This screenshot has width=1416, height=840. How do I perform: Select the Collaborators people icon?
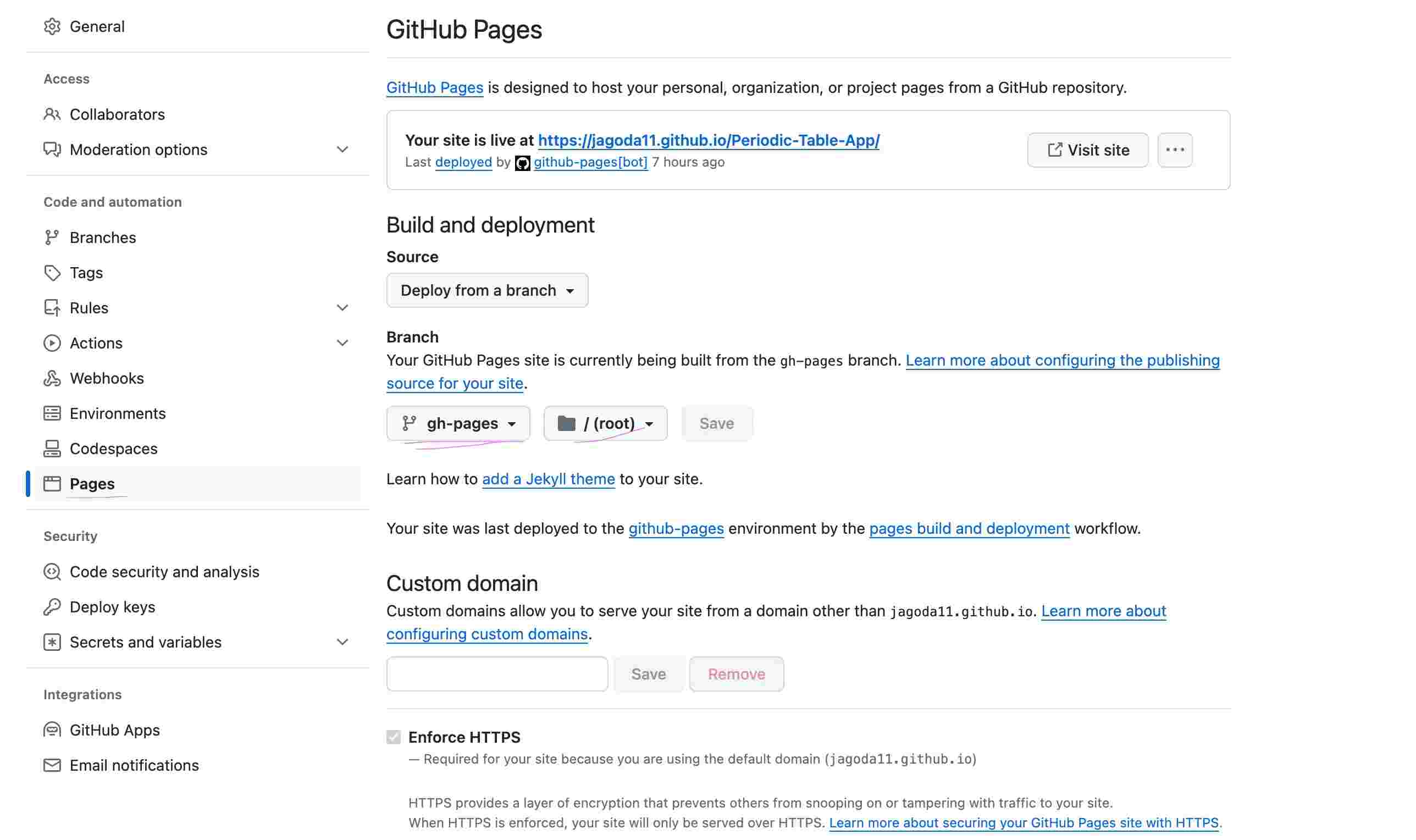tap(52, 114)
